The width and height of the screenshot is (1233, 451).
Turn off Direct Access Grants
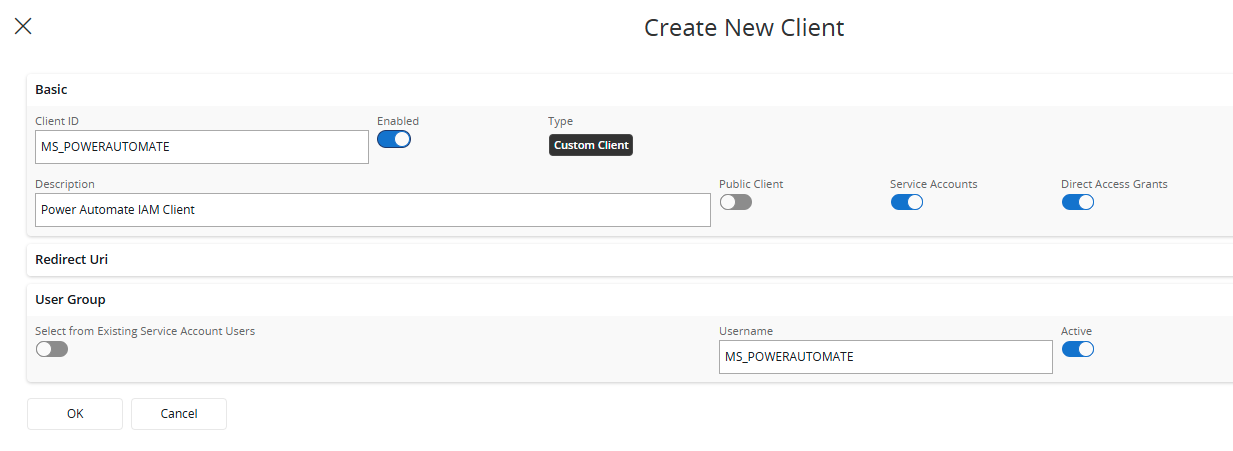click(x=1077, y=202)
